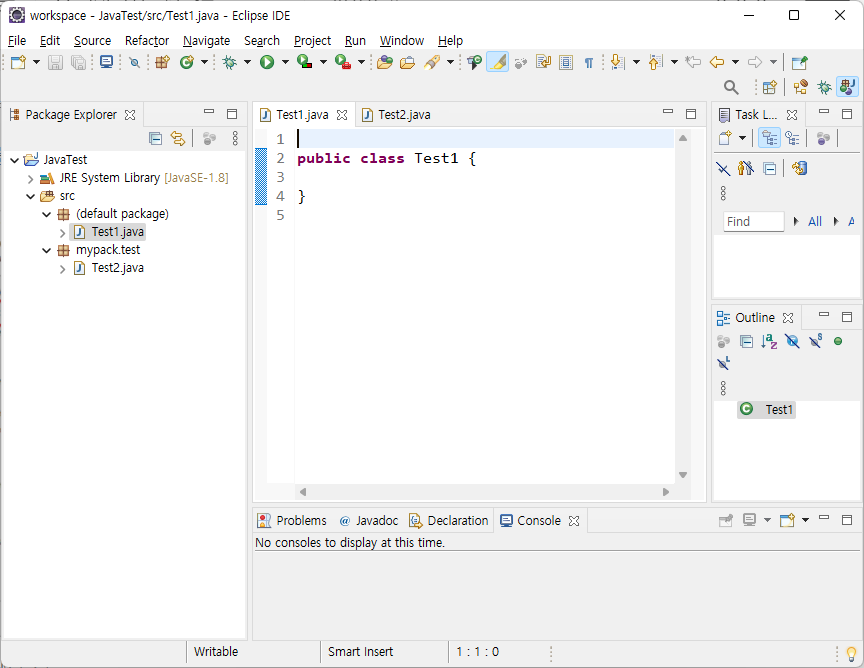Click the Next Annotation arrow icon
The height and width of the screenshot is (668, 864).
pyautogui.click(x=618, y=62)
